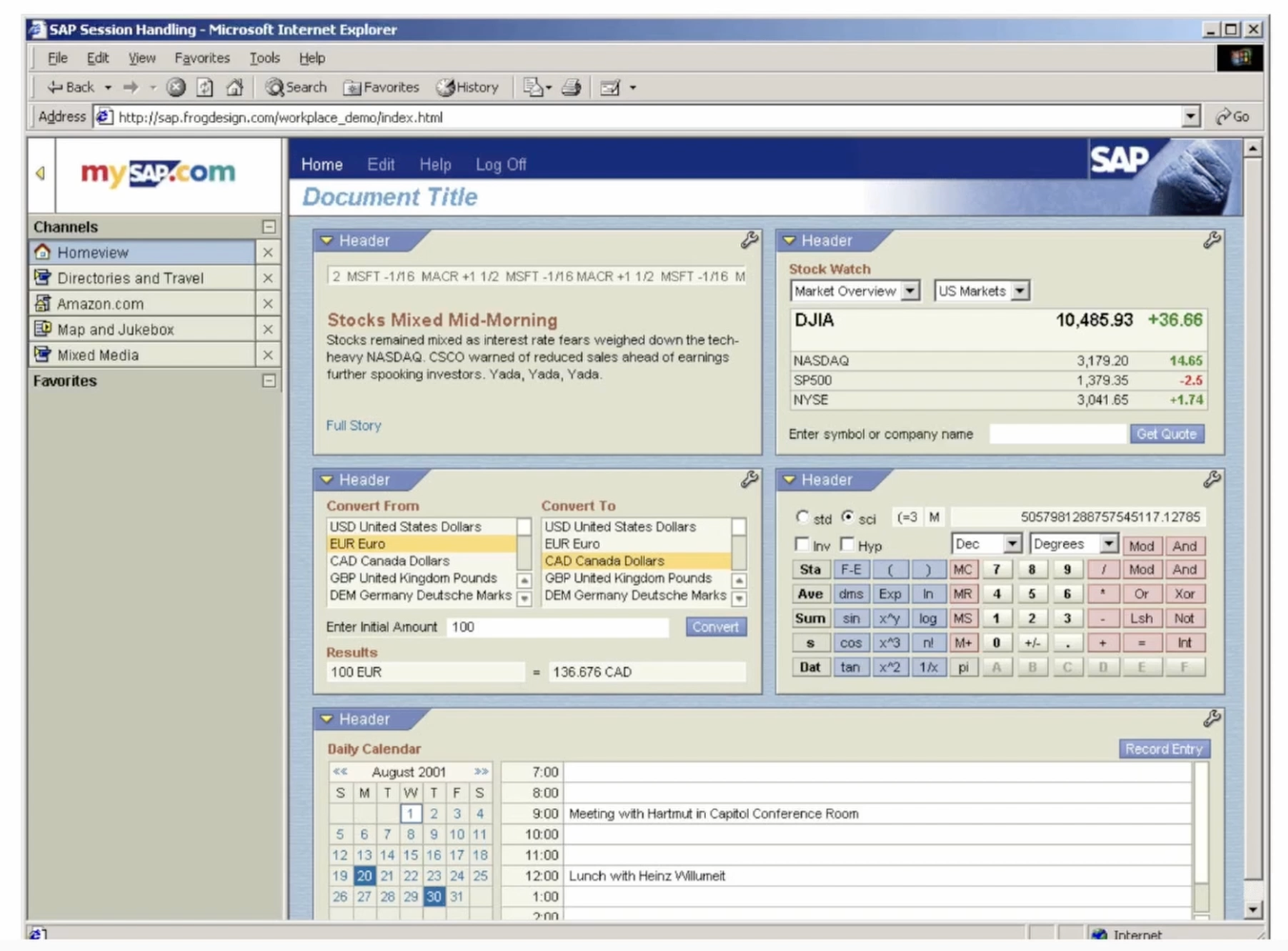Click the Stop loading icon

tap(176, 87)
